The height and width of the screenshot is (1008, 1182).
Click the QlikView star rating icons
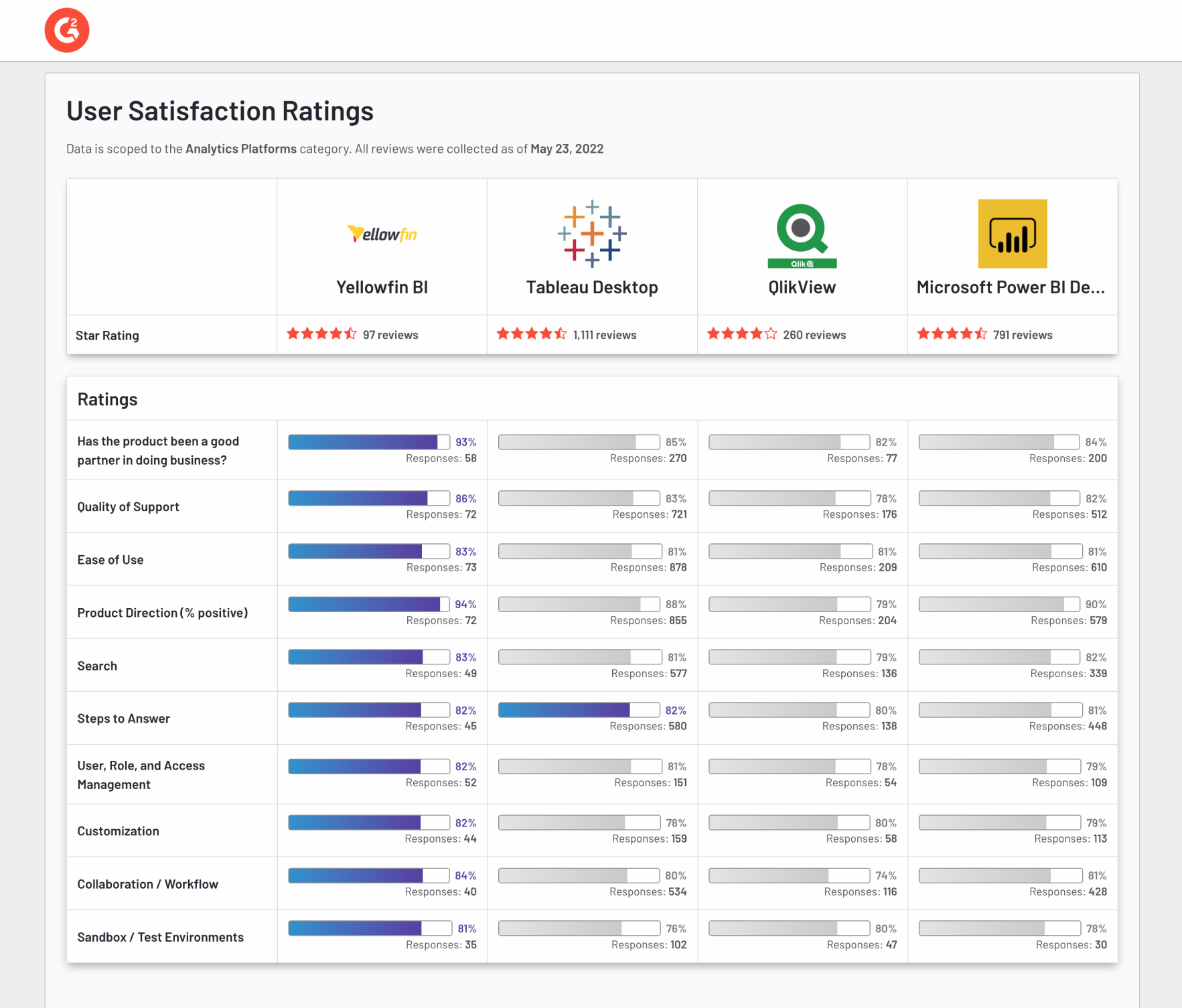742,334
